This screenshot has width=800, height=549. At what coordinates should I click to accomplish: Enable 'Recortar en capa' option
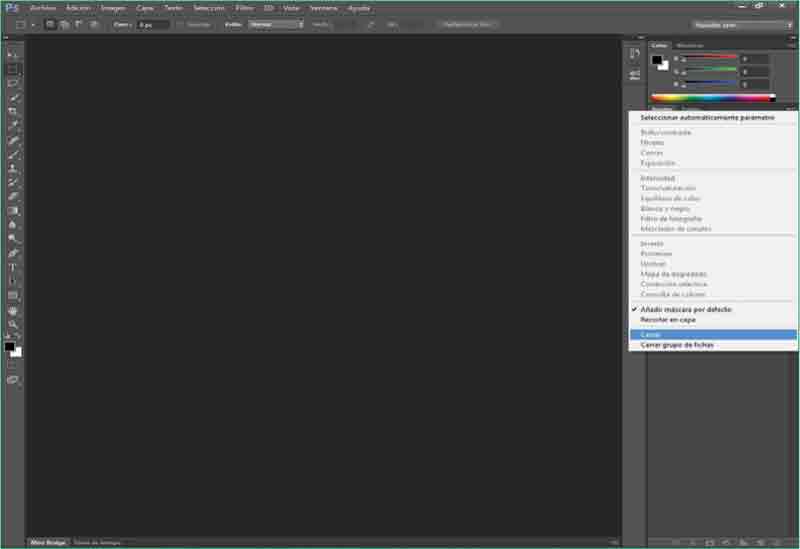(668, 320)
